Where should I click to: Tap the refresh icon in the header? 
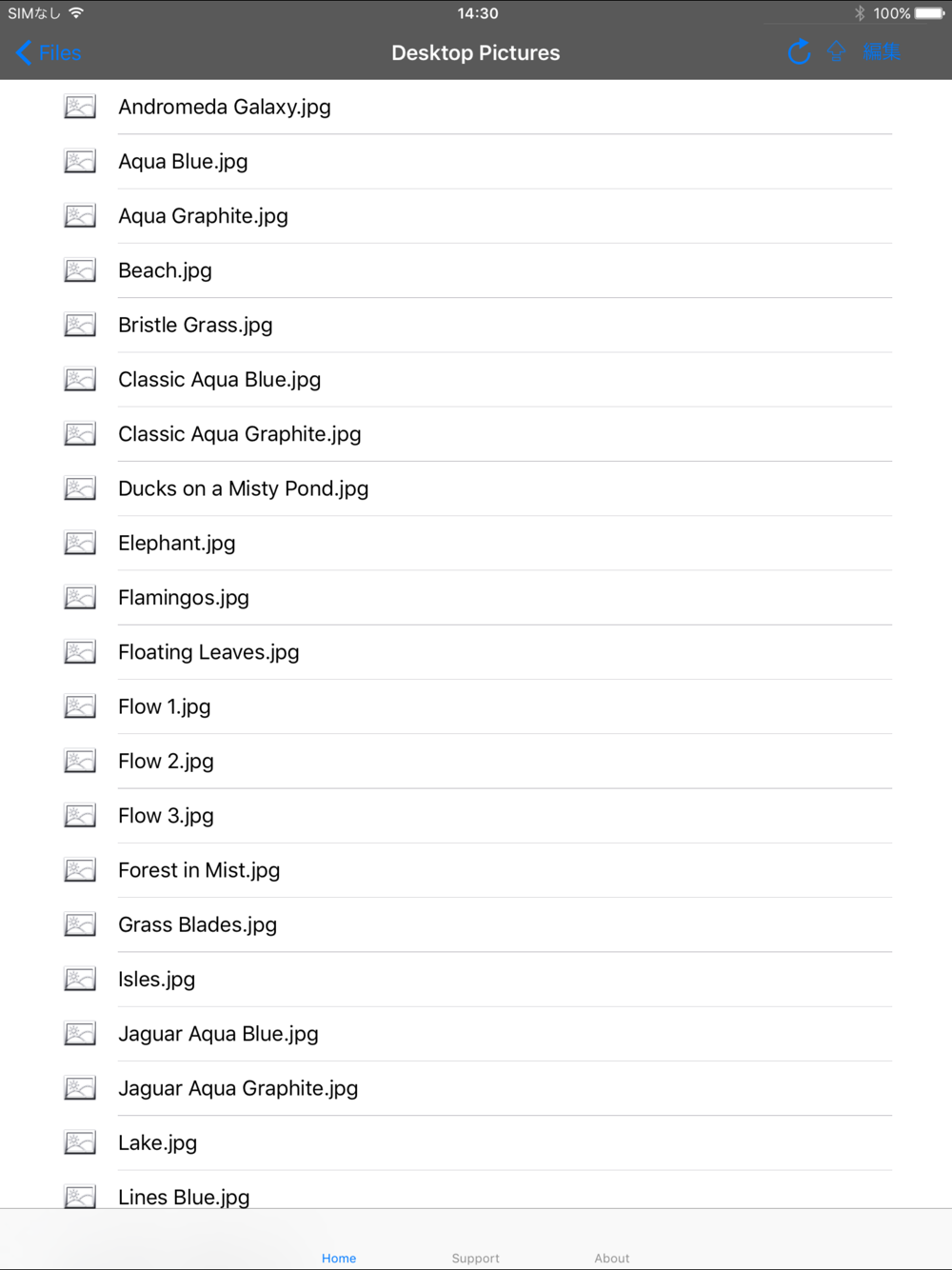point(800,52)
